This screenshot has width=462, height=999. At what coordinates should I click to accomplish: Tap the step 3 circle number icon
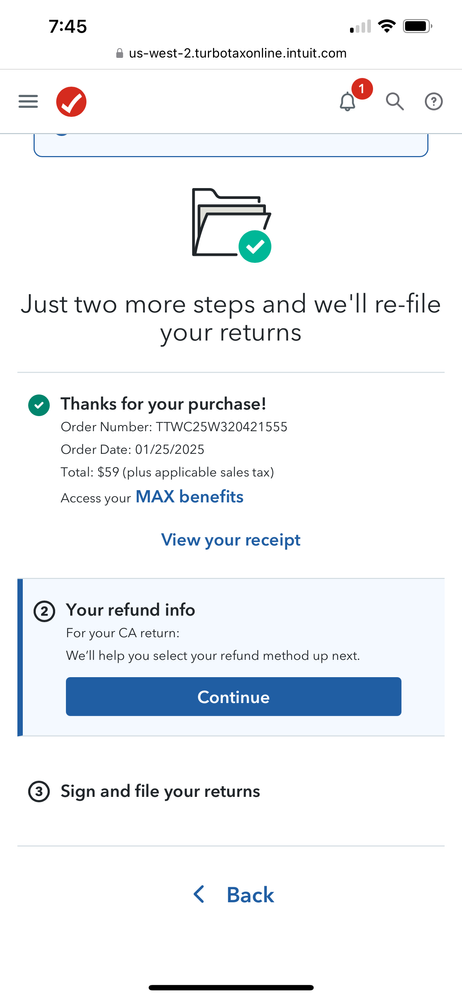[x=39, y=792]
